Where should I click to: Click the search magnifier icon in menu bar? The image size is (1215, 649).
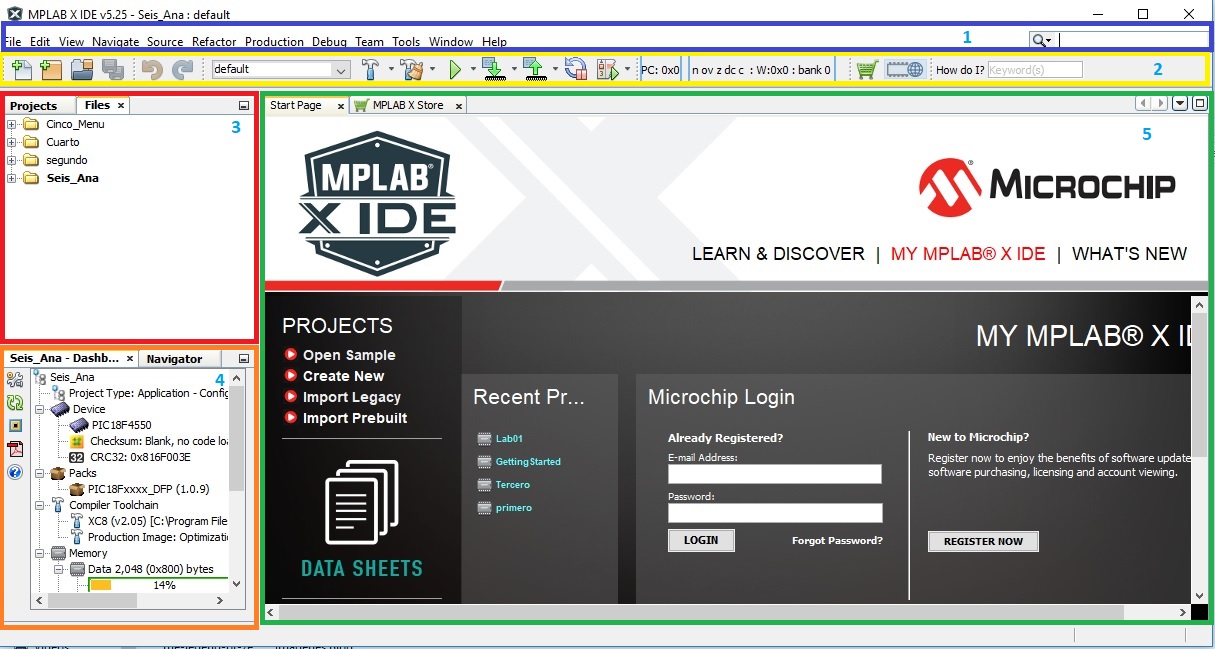tap(1039, 40)
